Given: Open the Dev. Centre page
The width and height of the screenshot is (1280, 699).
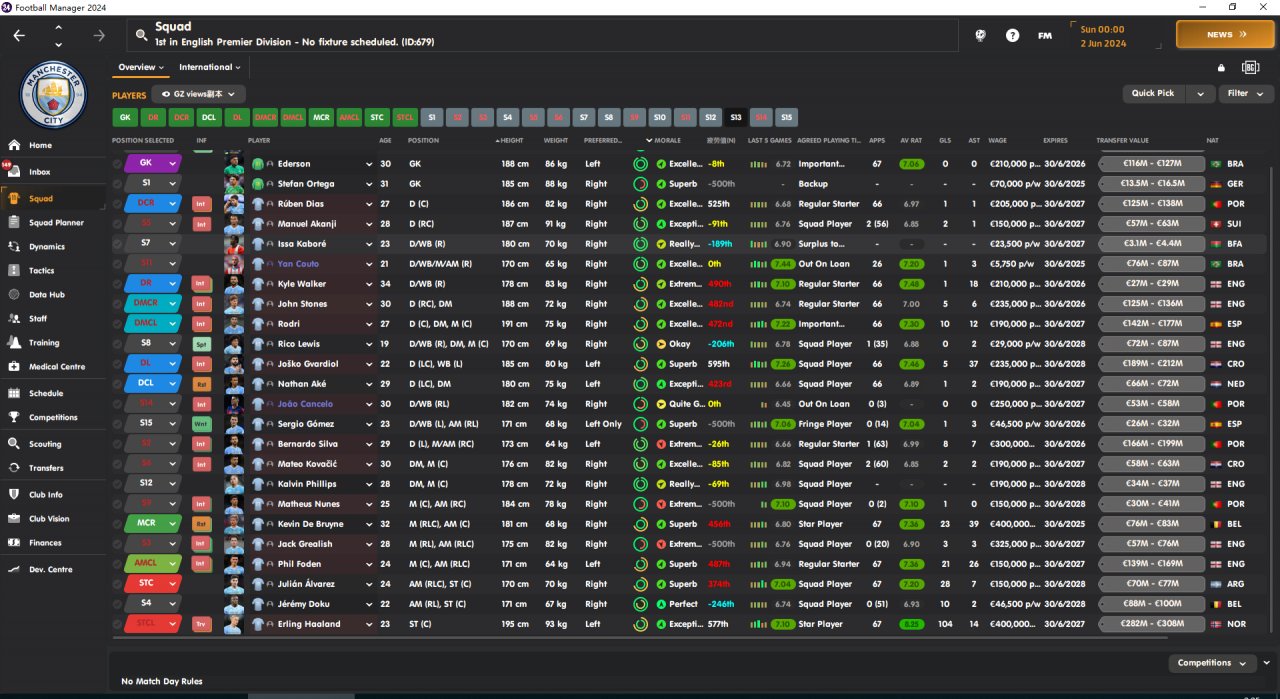Looking at the screenshot, I should tap(50, 569).
